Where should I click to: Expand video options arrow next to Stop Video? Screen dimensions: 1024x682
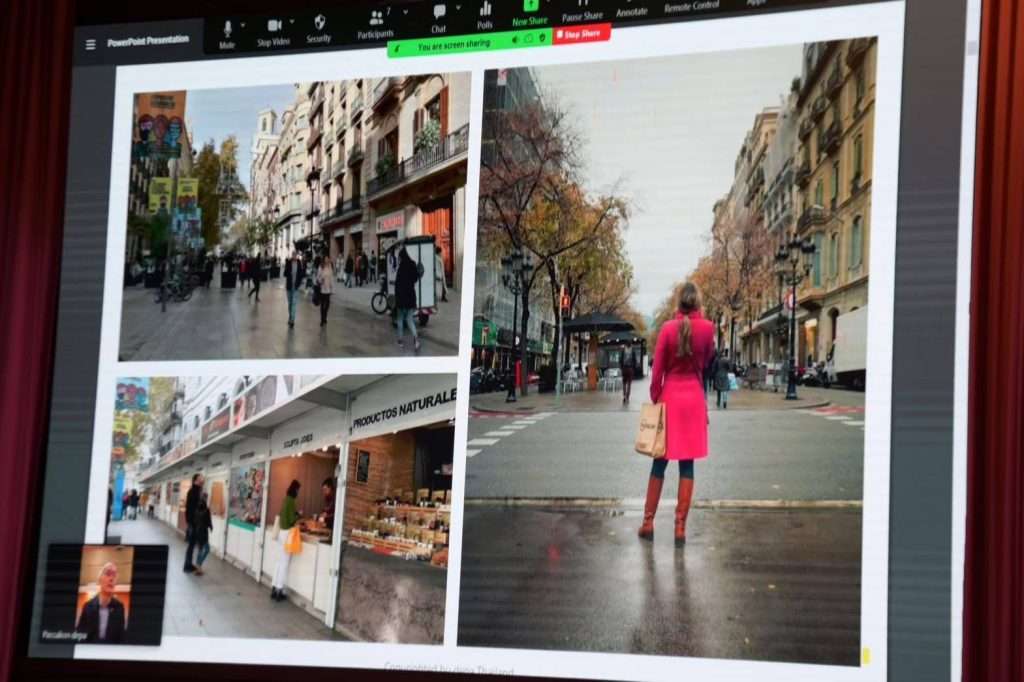click(x=292, y=22)
